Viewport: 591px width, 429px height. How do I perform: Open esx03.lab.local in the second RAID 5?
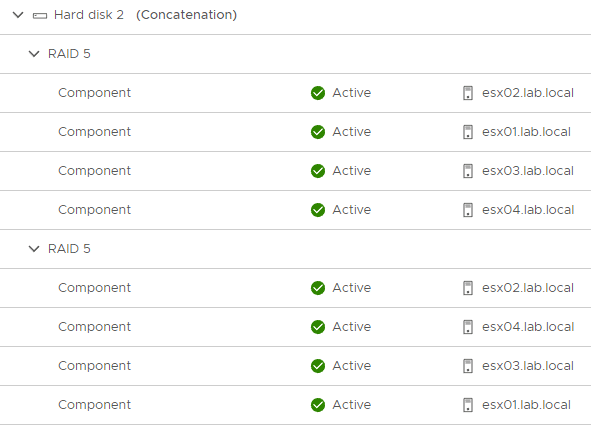(x=528, y=366)
